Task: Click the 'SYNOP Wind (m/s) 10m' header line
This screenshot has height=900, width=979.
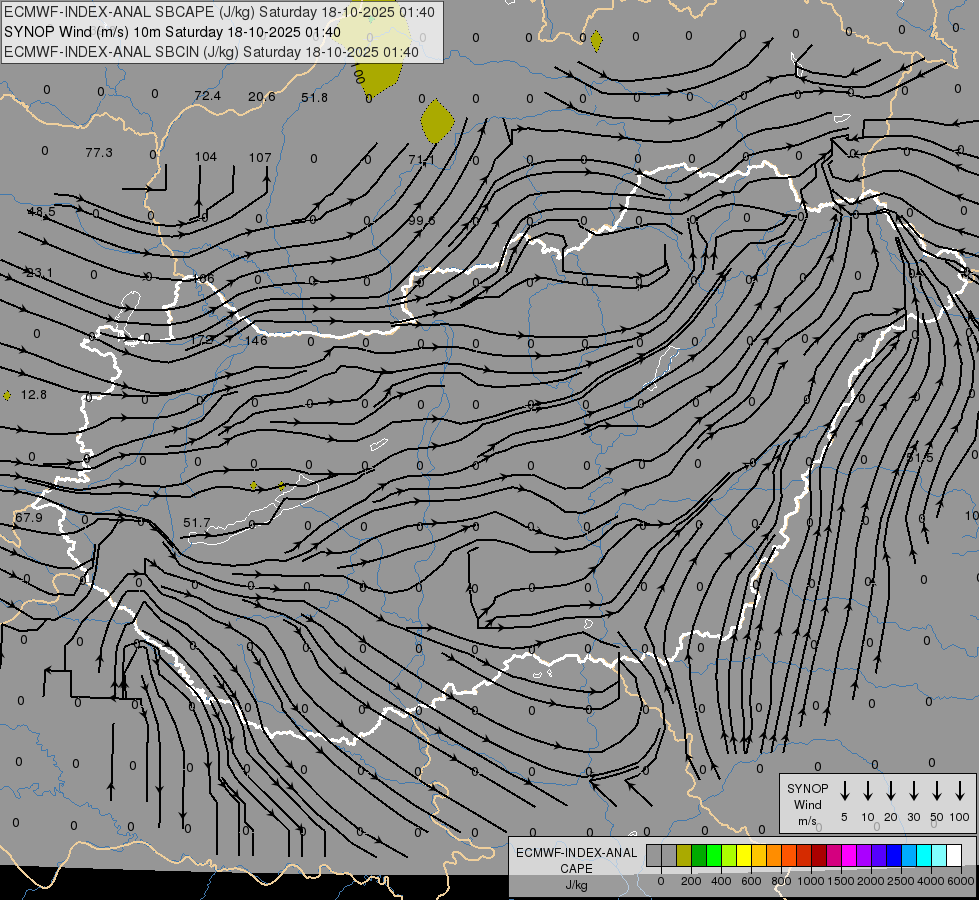Action: [x=172, y=32]
